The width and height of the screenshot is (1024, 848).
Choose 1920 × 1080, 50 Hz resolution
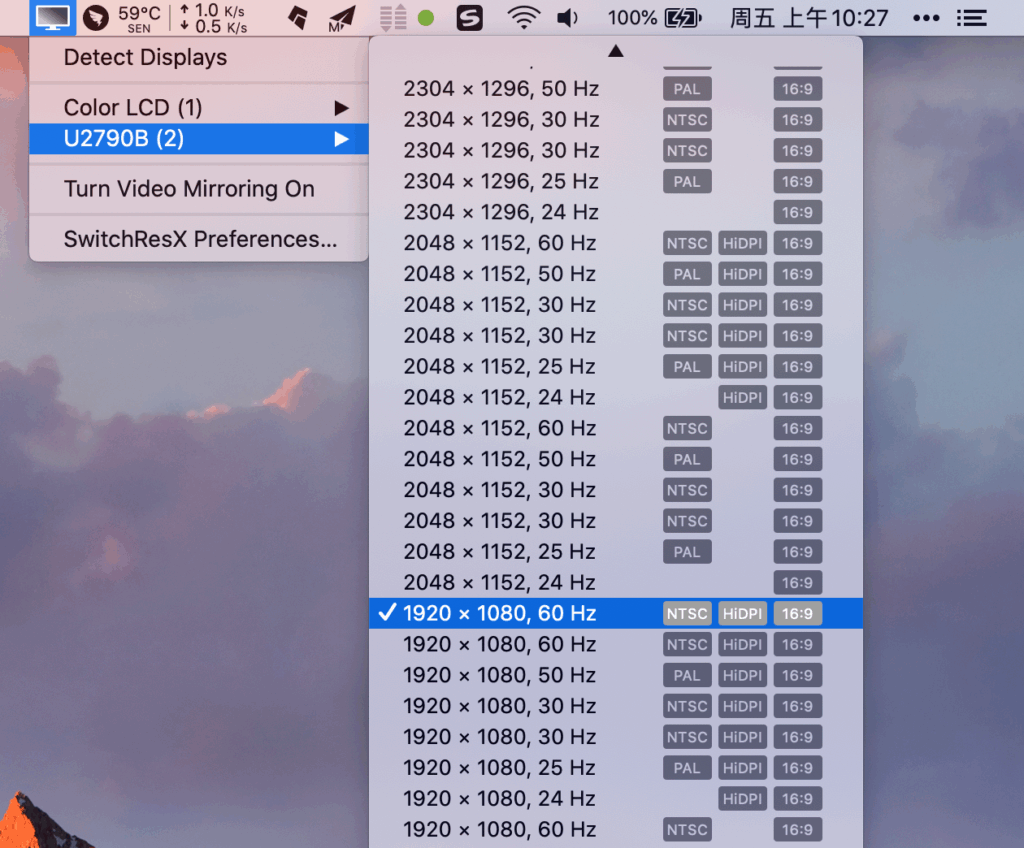pyautogui.click(x=500, y=675)
